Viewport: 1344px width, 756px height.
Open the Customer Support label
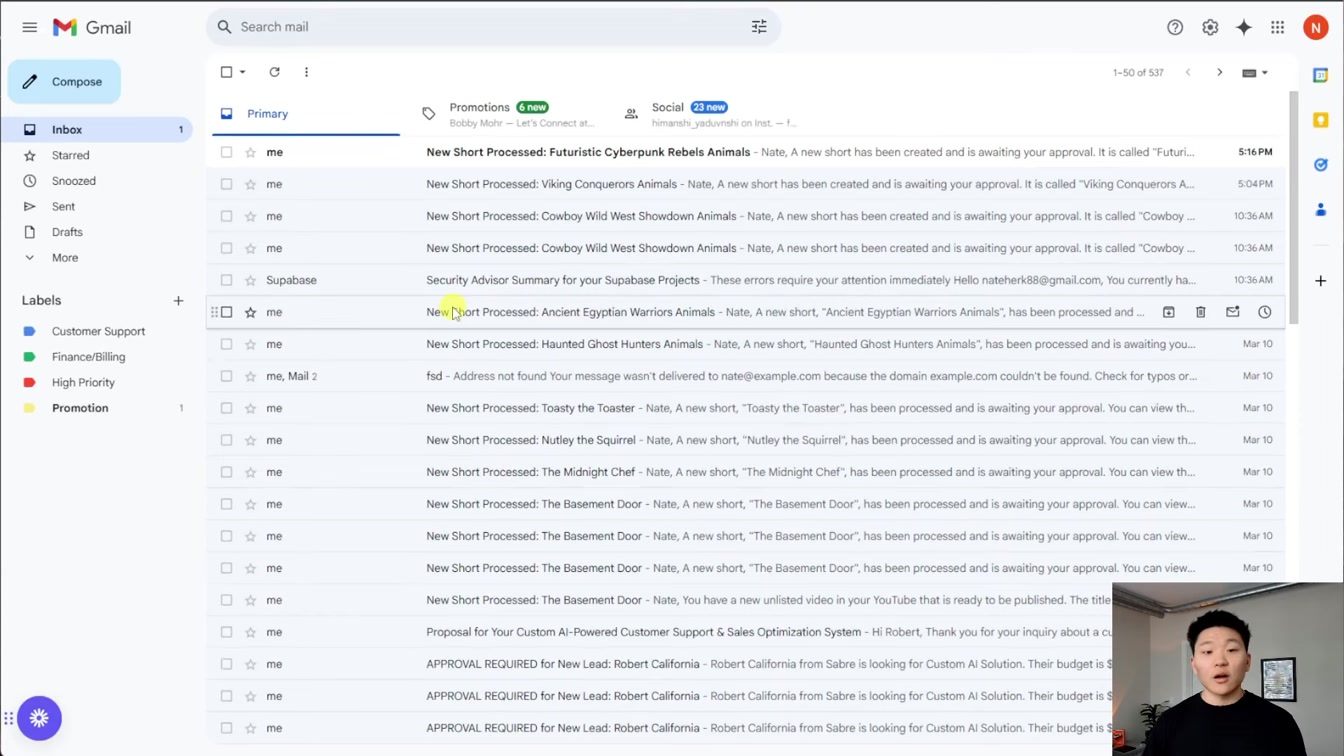point(98,331)
